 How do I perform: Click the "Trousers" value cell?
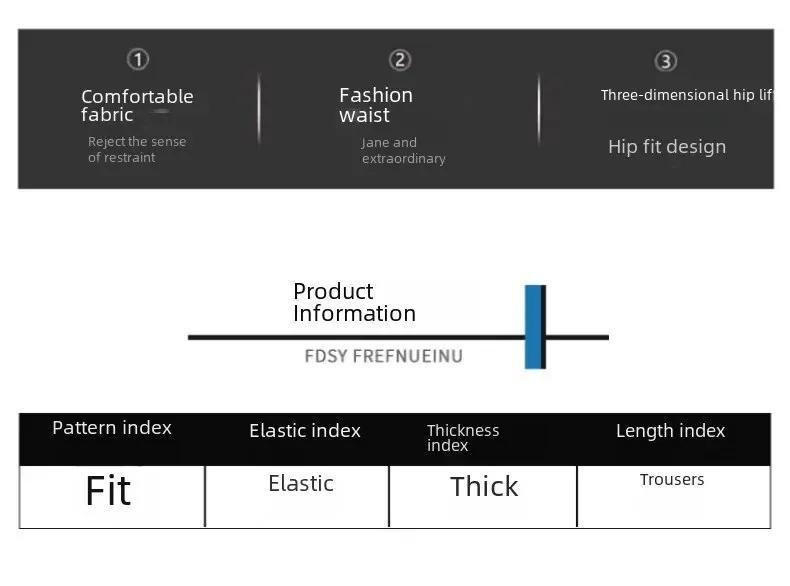(x=672, y=480)
